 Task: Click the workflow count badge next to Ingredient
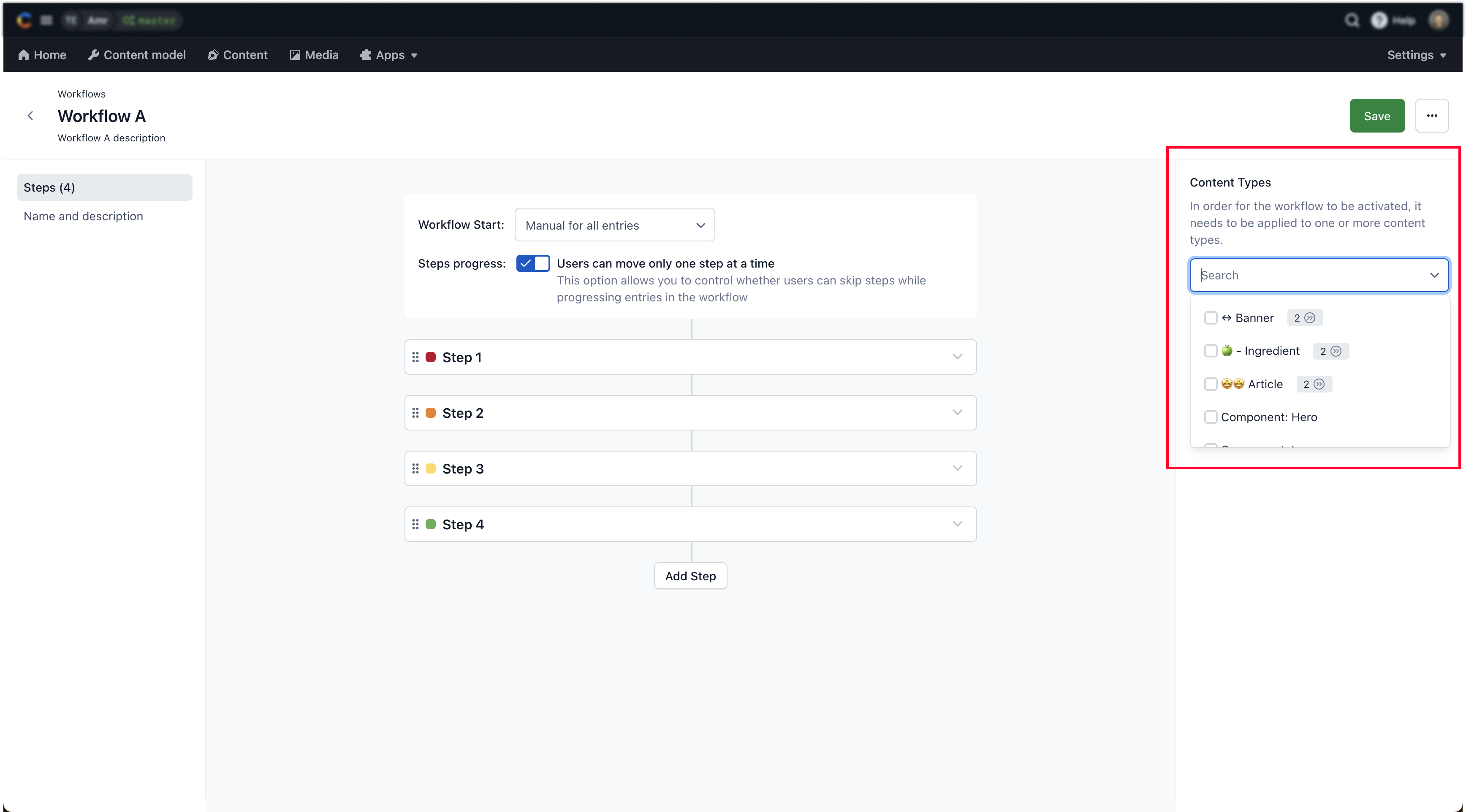[1330, 351]
